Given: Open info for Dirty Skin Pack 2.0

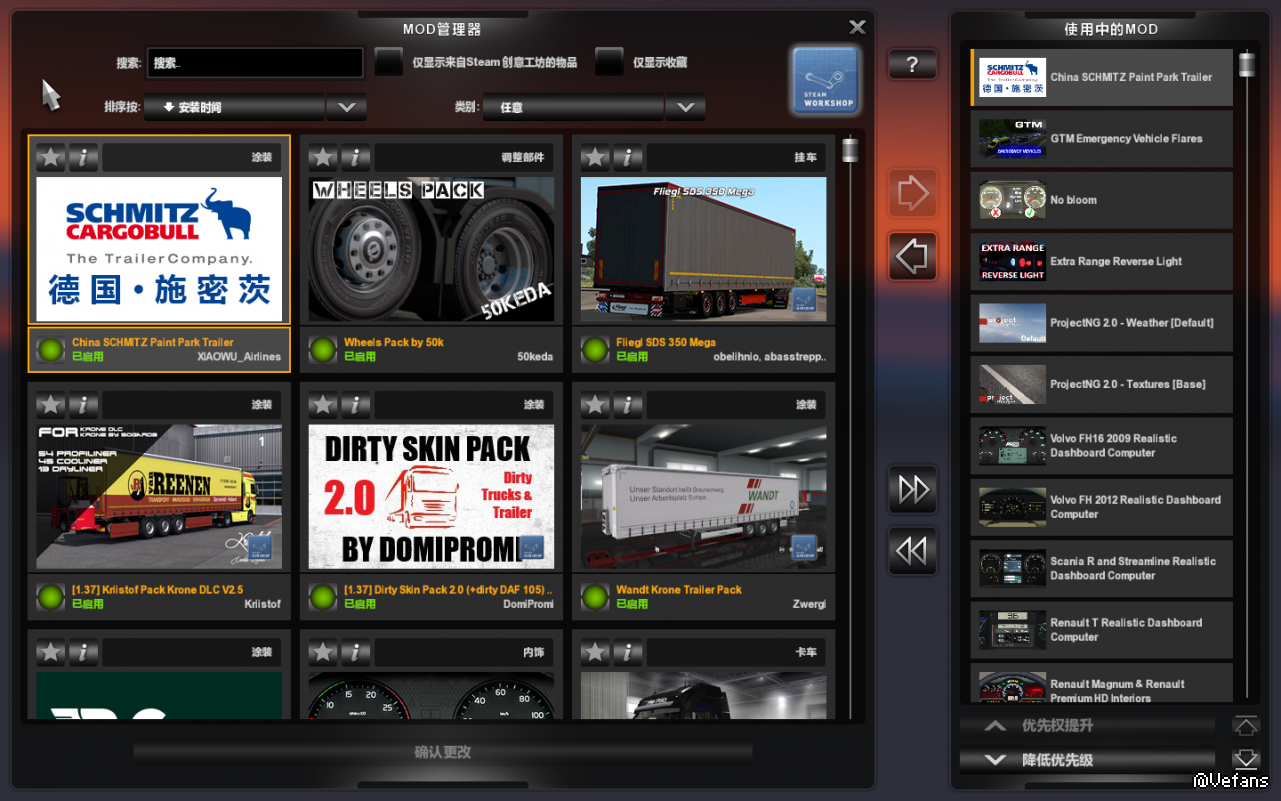Looking at the screenshot, I should point(355,405).
